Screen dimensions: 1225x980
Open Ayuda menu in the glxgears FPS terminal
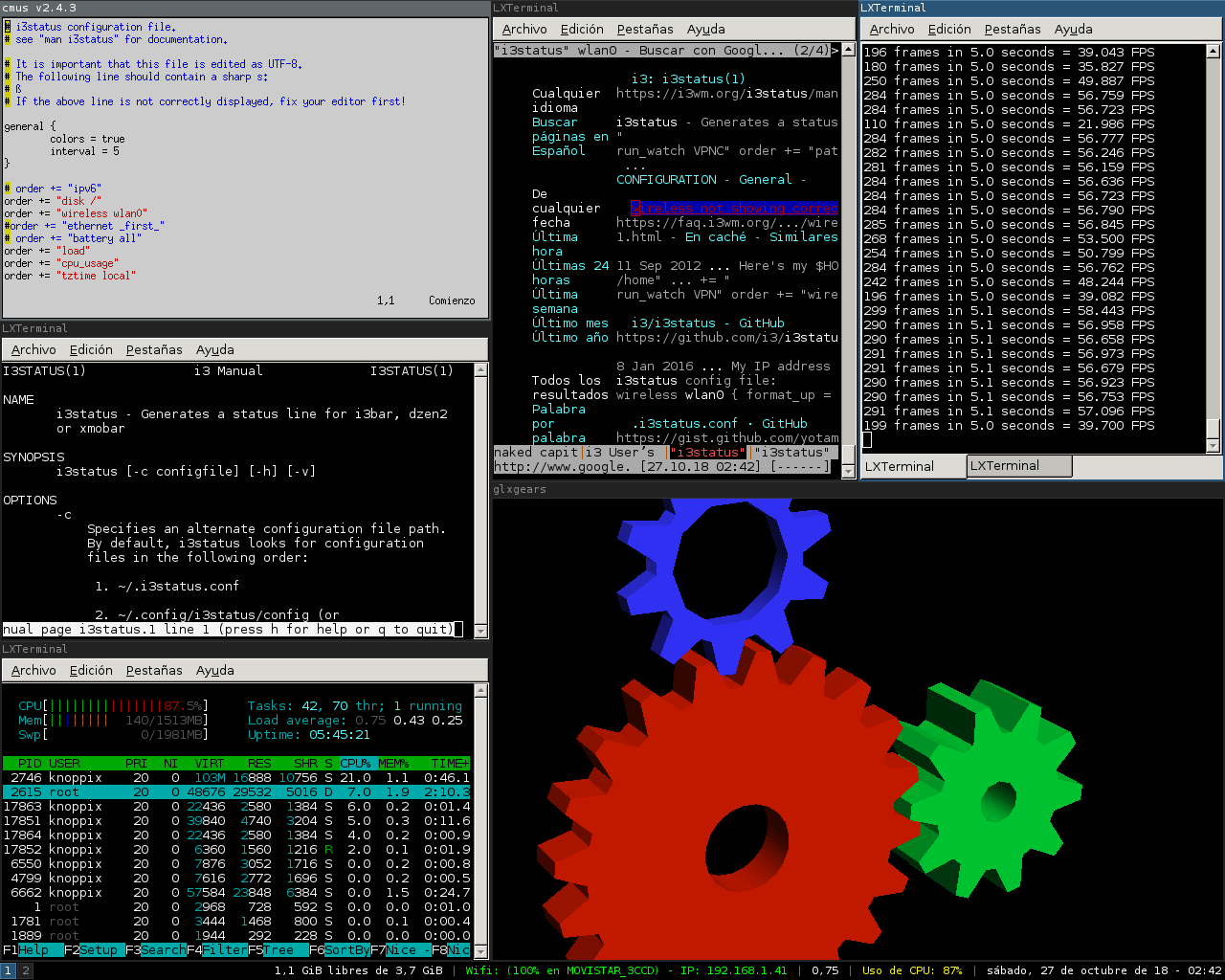(x=1074, y=30)
